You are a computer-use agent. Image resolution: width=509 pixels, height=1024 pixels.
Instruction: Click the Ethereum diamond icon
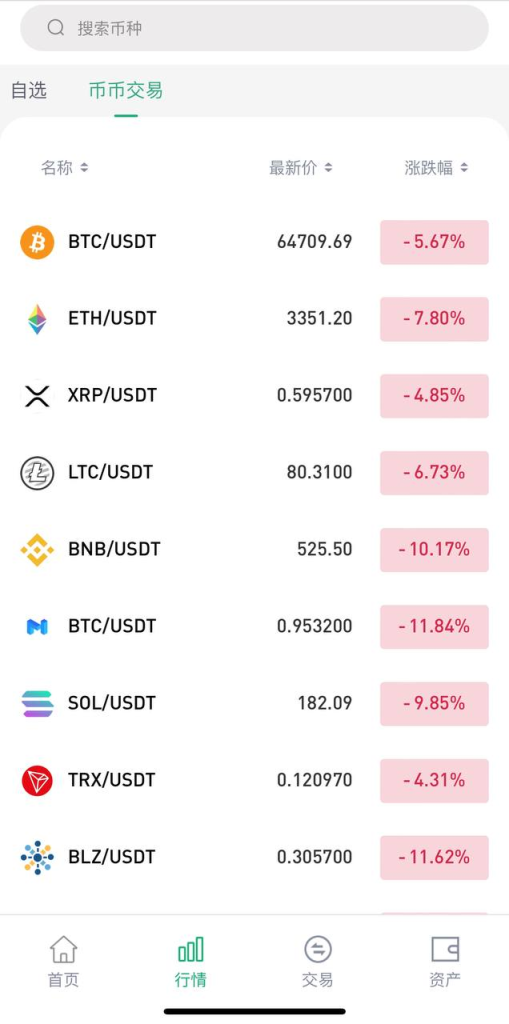click(37, 319)
